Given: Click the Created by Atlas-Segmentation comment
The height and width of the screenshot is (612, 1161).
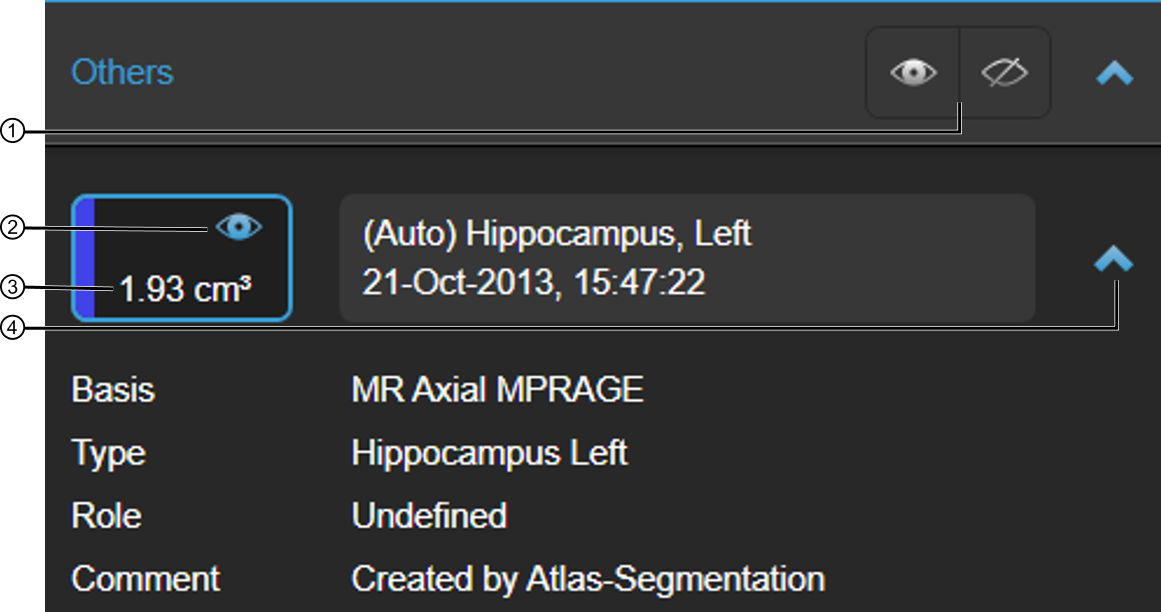Looking at the screenshot, I should click(588, 579).
